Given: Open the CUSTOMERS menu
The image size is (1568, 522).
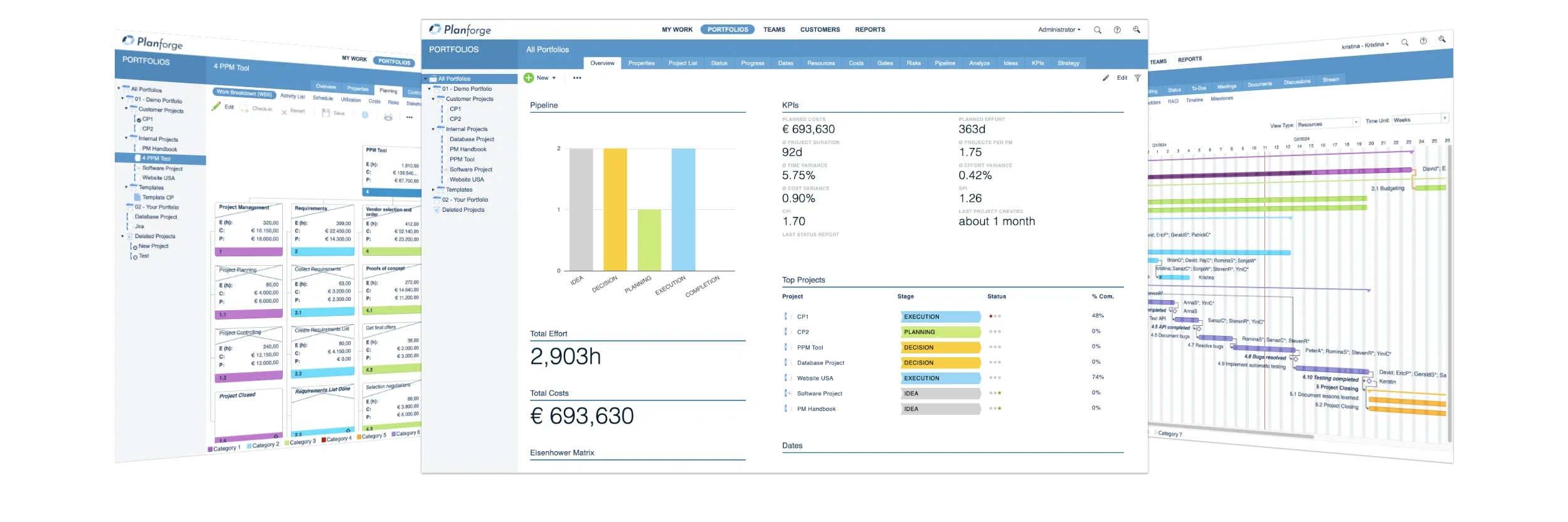Looking at the screenshot, I should pos(820,30).
